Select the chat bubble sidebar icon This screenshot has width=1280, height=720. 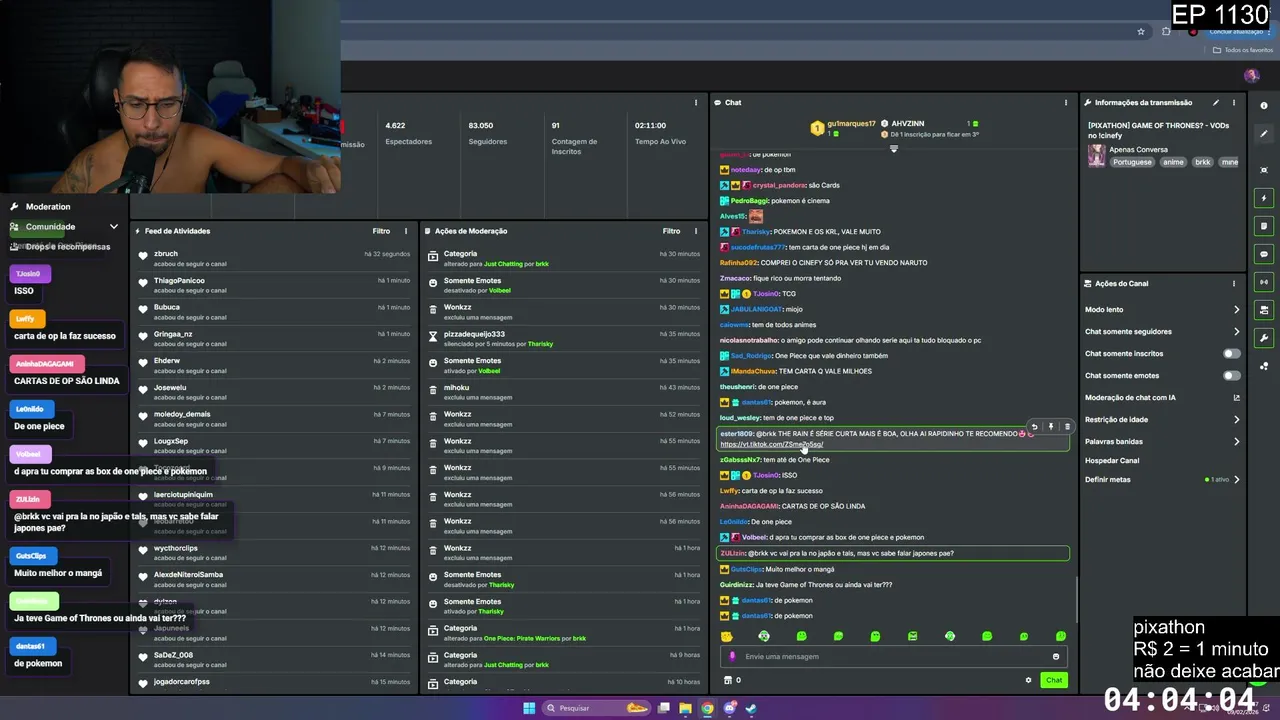(1264, 254)
